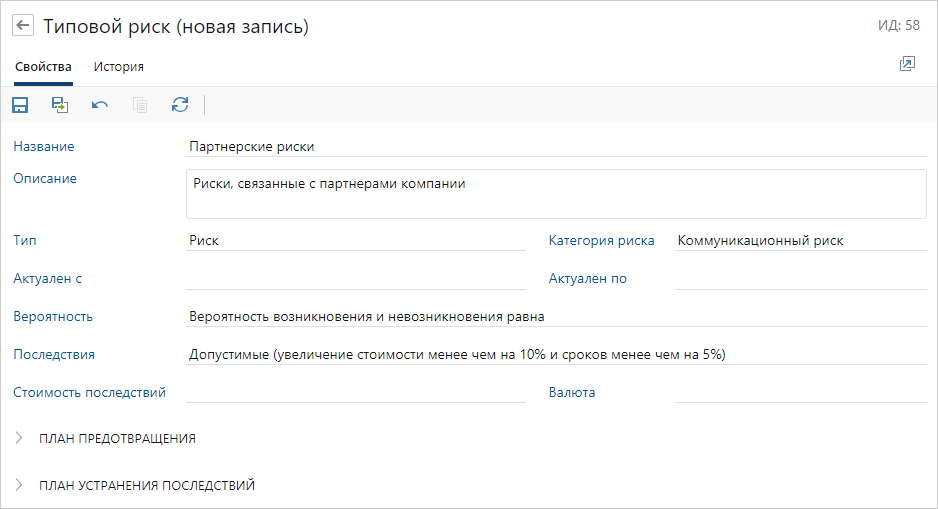Open the Последствия selection field
Screen dimensions: 938x509
click(x=556, y=354)
